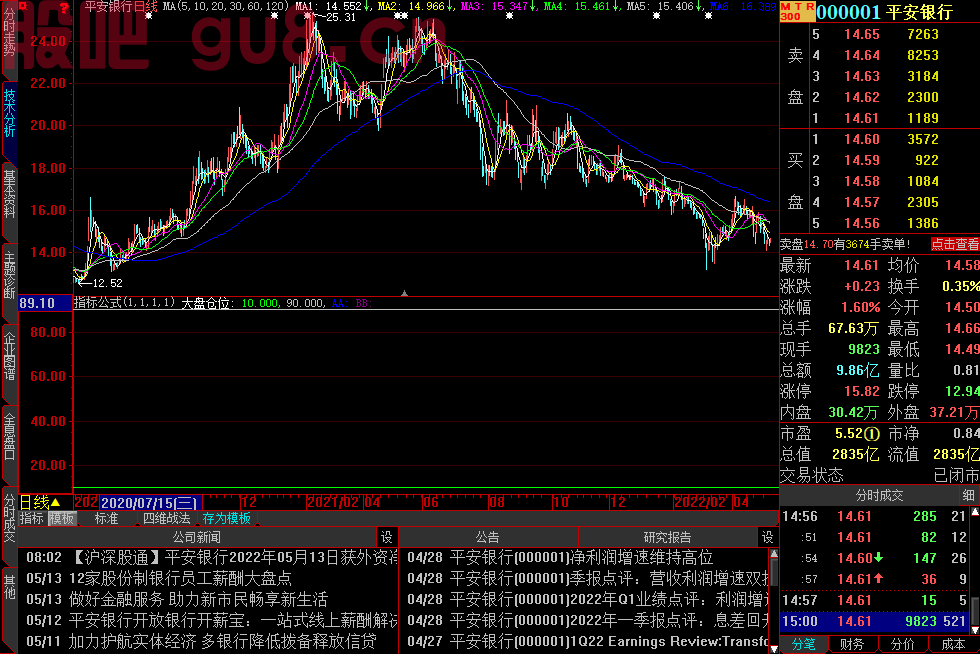This screenshot has width=980, height=654.
Task: Click the 12.52 low price label
Action: coord(107,283)
